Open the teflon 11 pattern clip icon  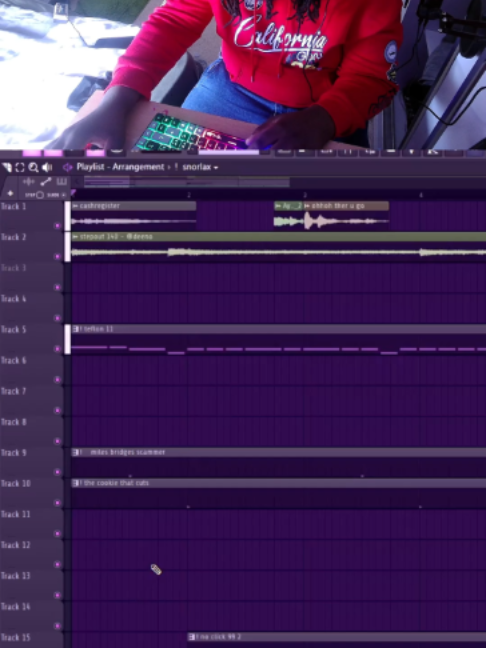tap(76, 329)
